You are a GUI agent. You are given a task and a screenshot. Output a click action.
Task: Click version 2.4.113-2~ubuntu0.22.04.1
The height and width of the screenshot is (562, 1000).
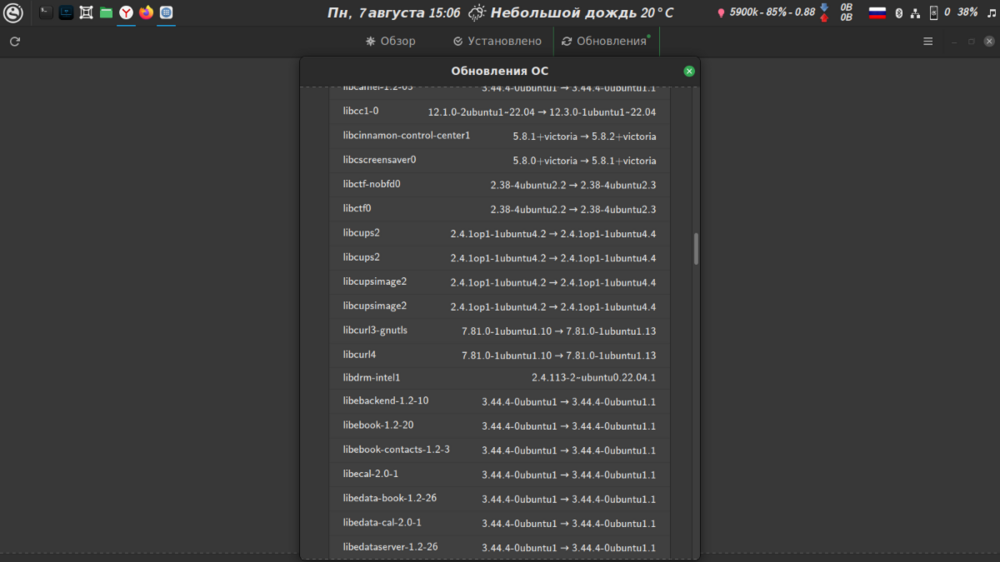pyautogui.click(x=594, y=378)
